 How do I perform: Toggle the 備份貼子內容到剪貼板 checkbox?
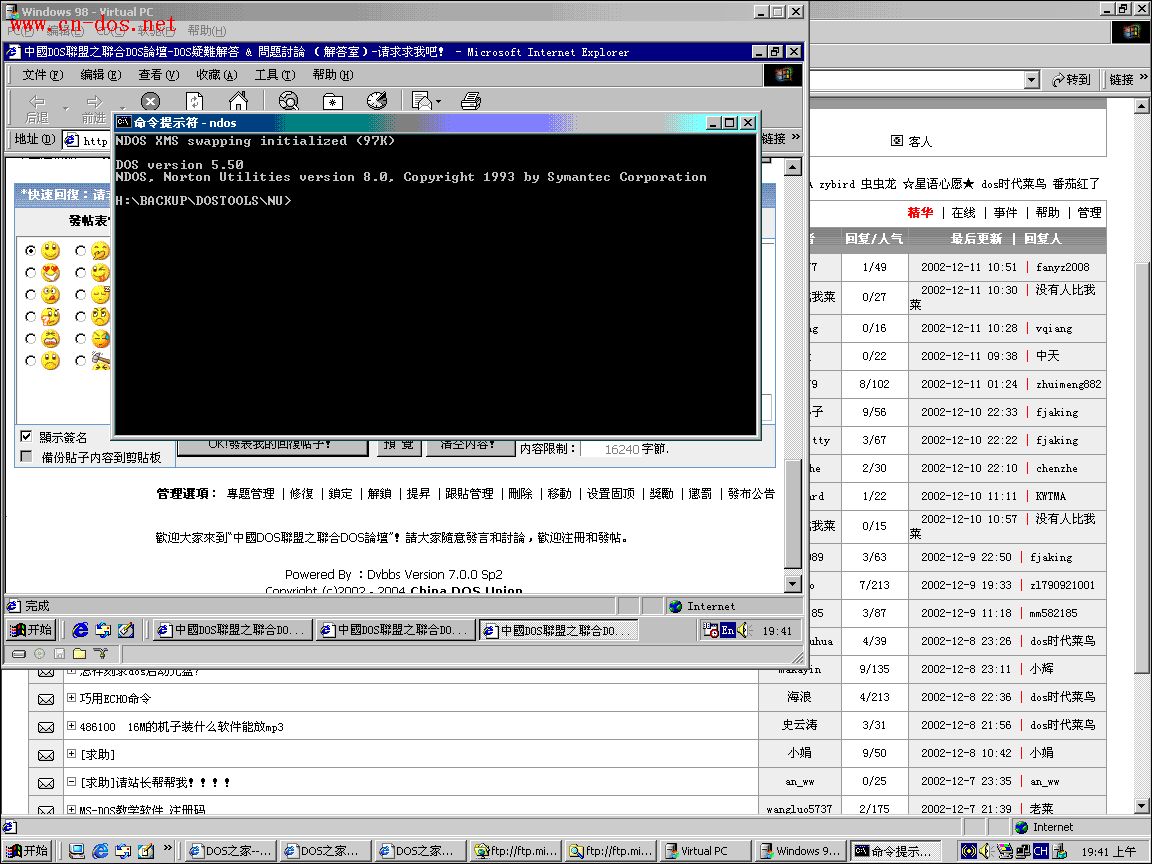[x=26, y=456]
